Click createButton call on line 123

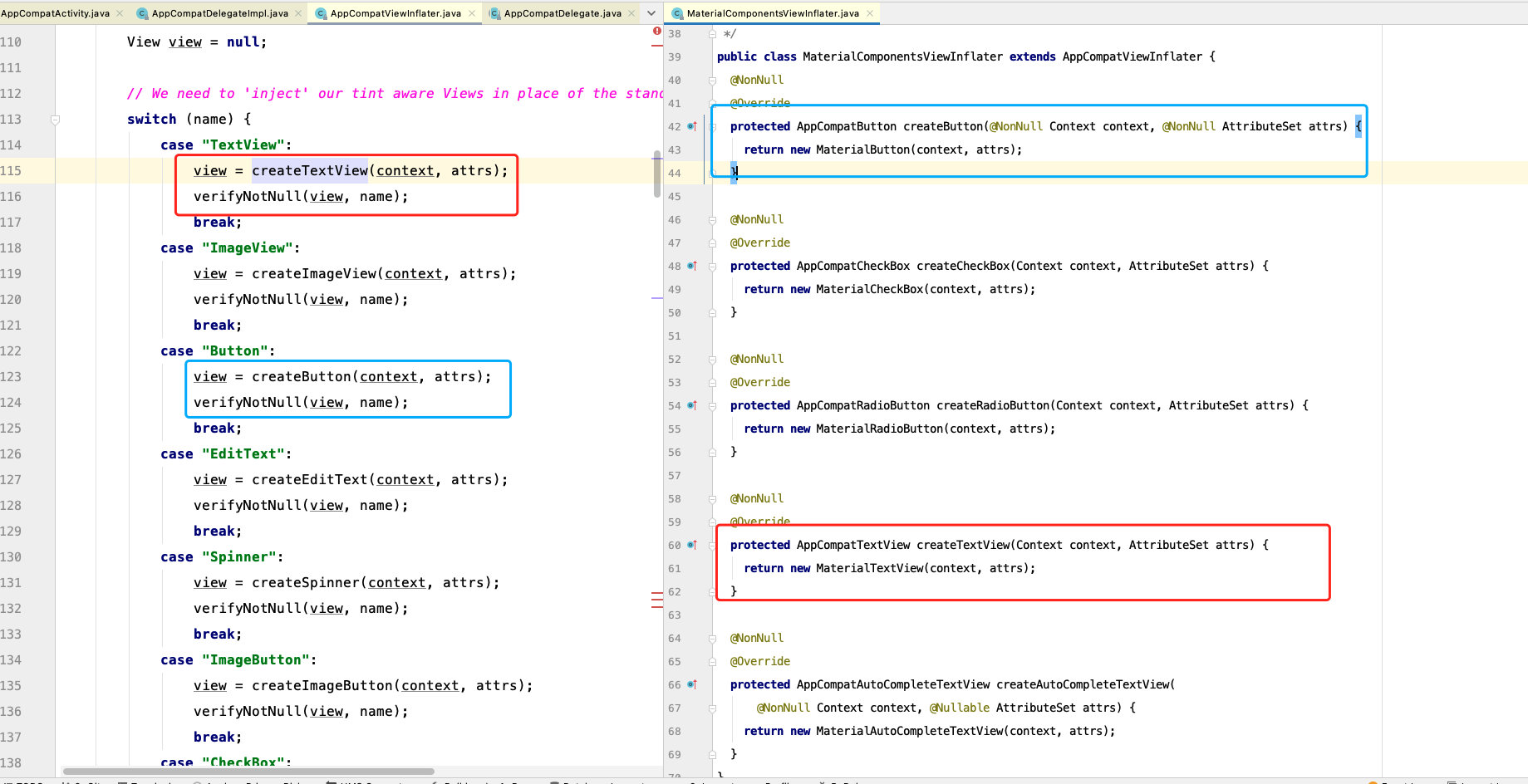click(x=302, y=376)
